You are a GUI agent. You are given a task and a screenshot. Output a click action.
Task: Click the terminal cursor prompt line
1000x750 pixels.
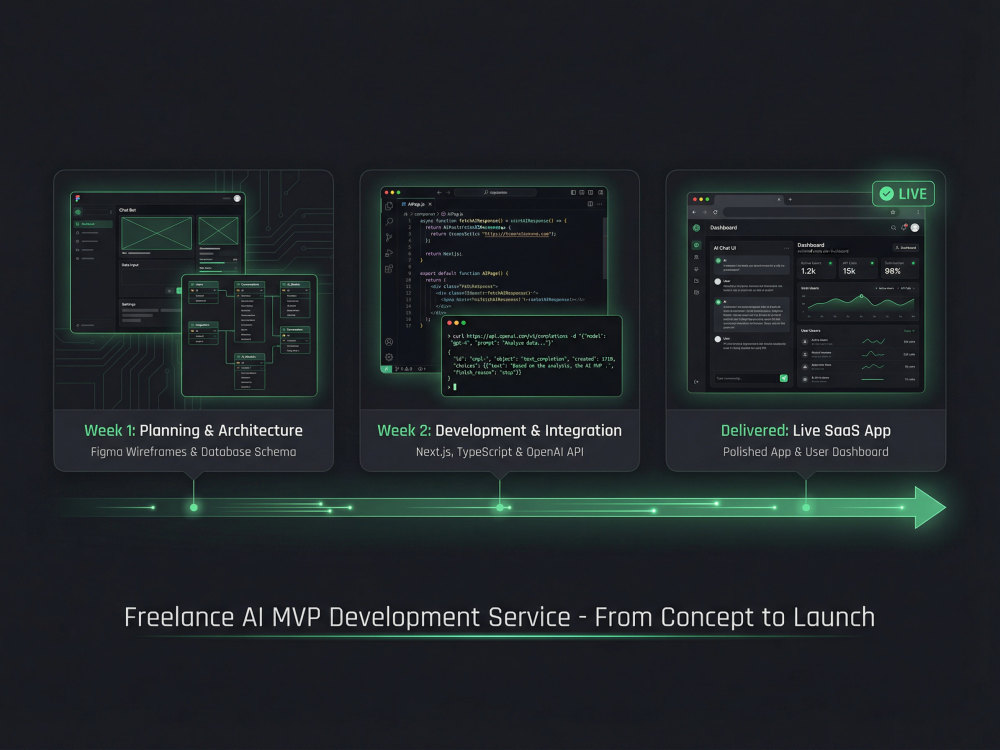tap(452, 386)
